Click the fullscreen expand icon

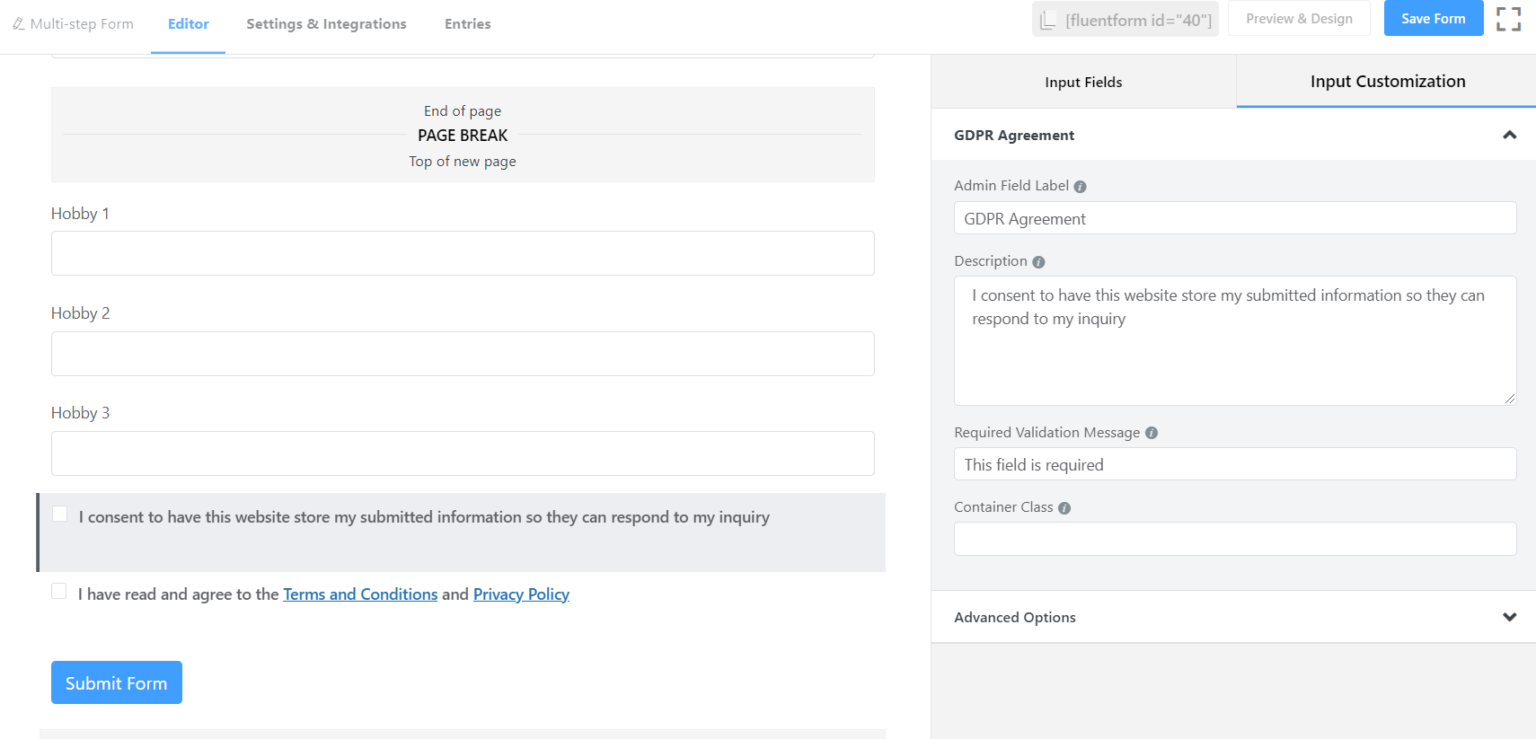(1508, 18)
